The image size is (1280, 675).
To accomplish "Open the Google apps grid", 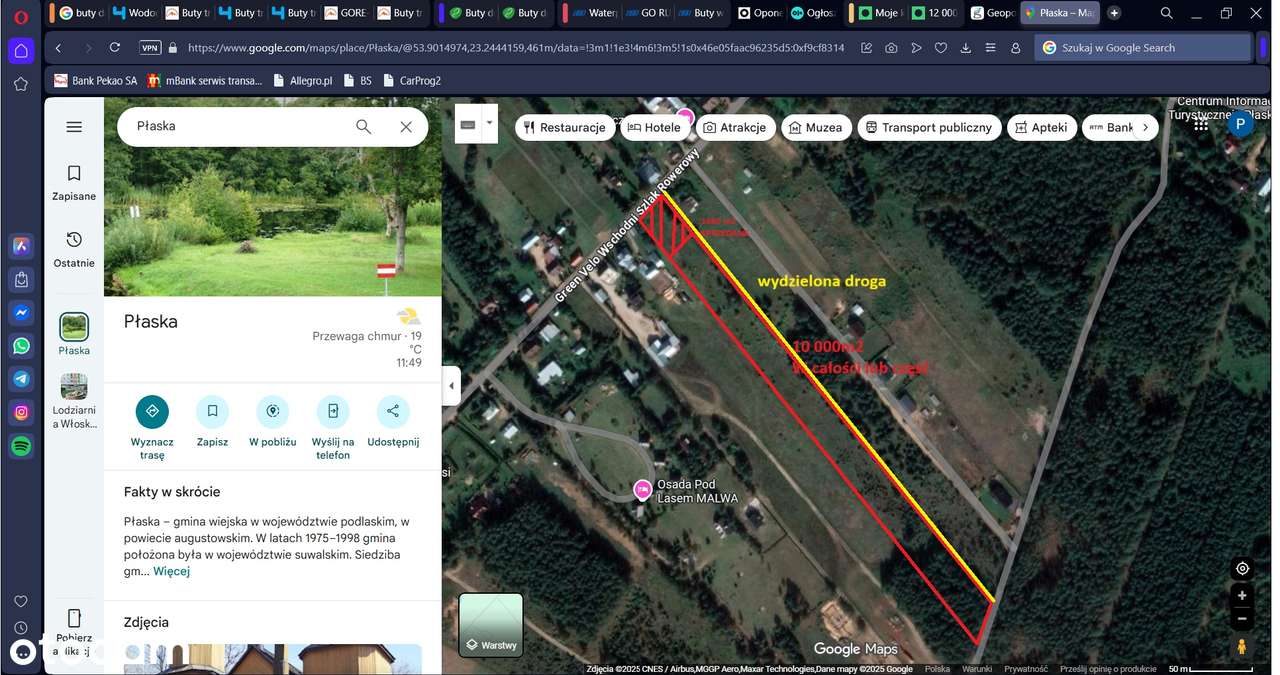I will [1201, 124].
